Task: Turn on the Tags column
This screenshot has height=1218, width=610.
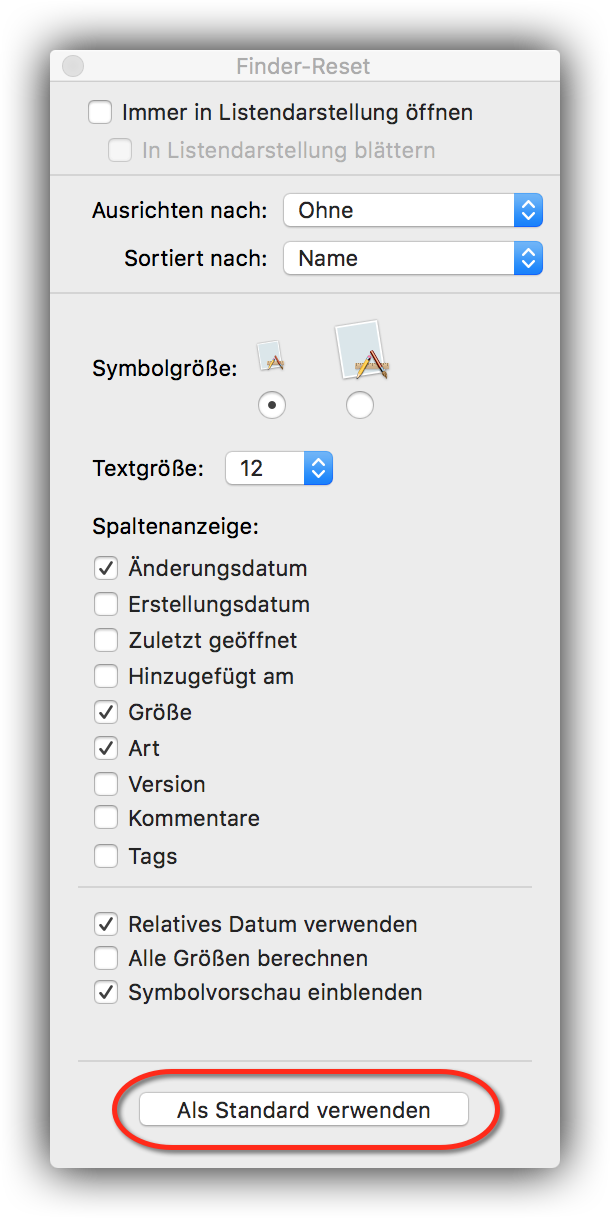Action: pos(106,857)
